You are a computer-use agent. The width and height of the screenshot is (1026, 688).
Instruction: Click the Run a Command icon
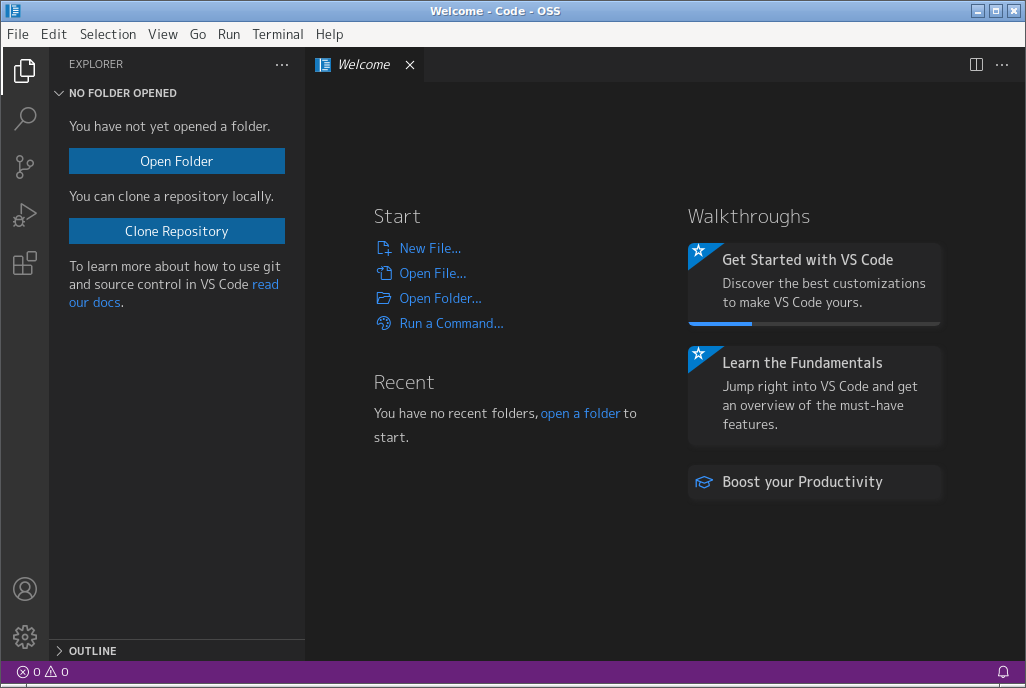(383, 323)
